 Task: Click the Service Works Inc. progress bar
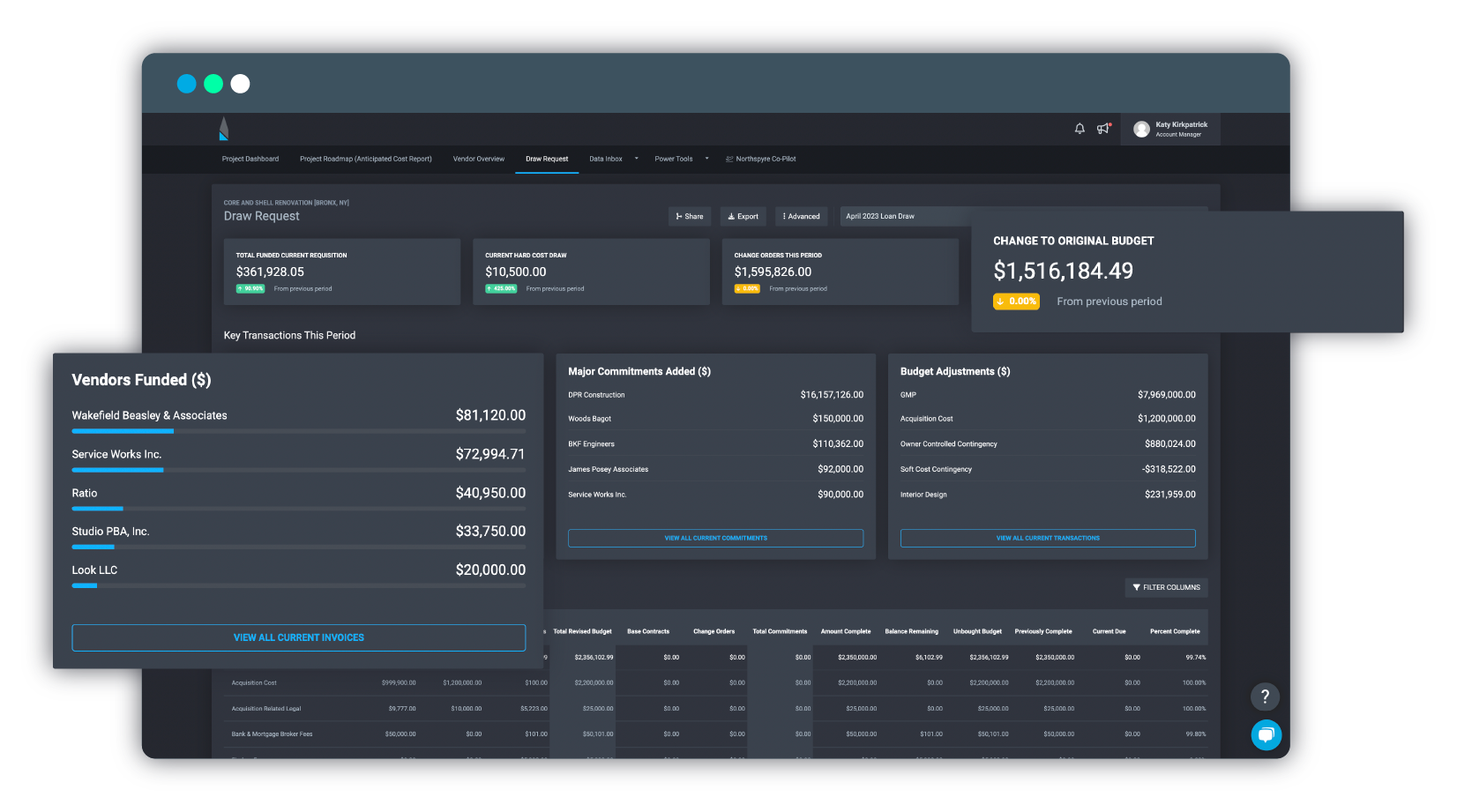299,470
